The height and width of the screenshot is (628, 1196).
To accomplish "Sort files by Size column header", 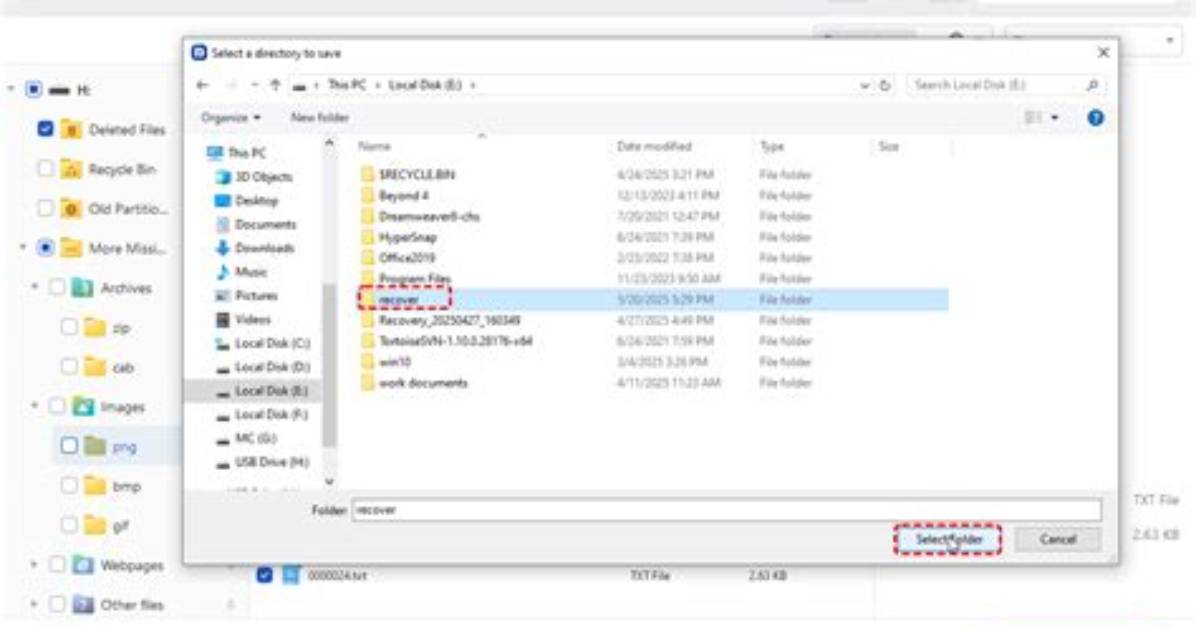I will tap(889, 147).
